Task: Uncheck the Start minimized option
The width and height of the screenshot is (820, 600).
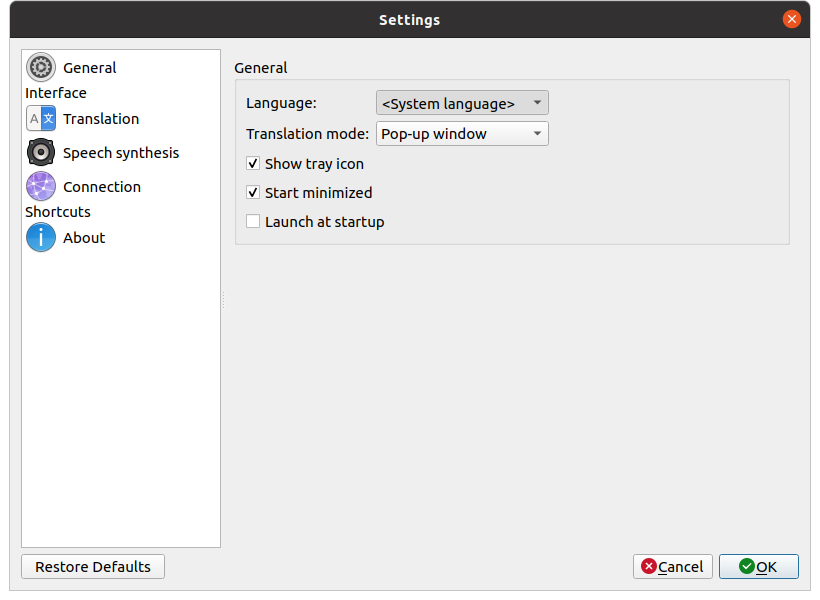Action: click(253, 192)
